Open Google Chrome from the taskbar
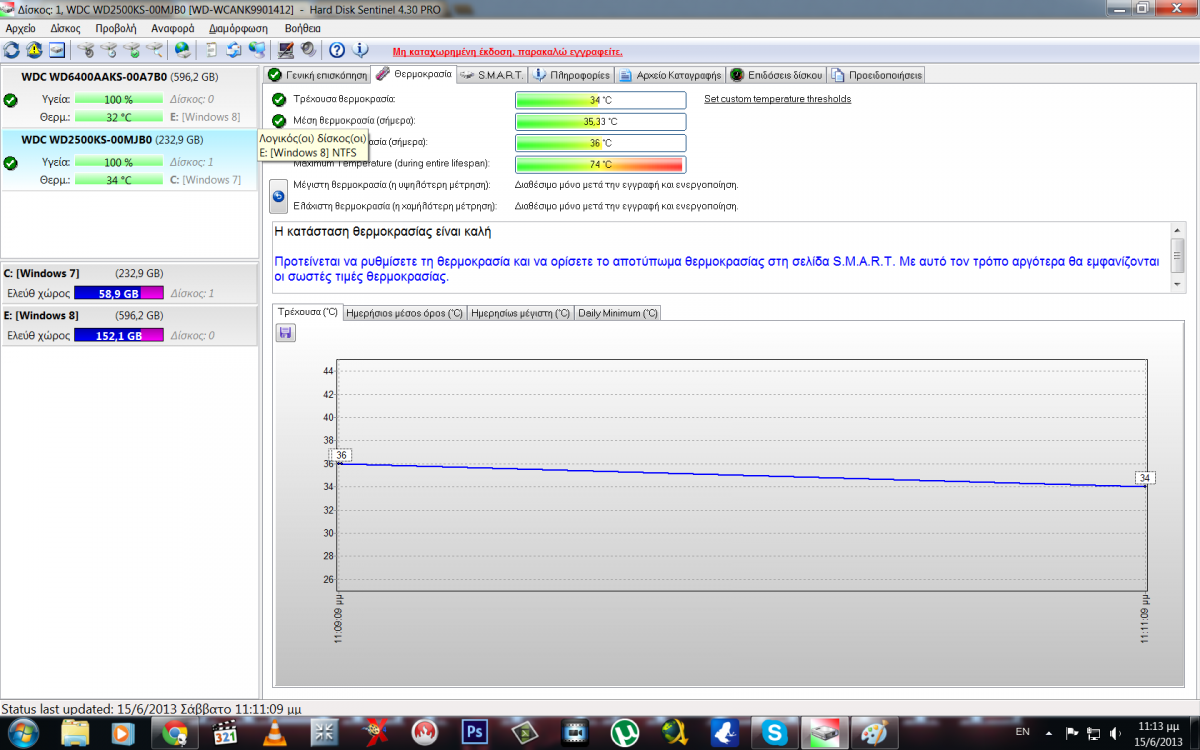1200x750 pixels. tap(174, 733)
